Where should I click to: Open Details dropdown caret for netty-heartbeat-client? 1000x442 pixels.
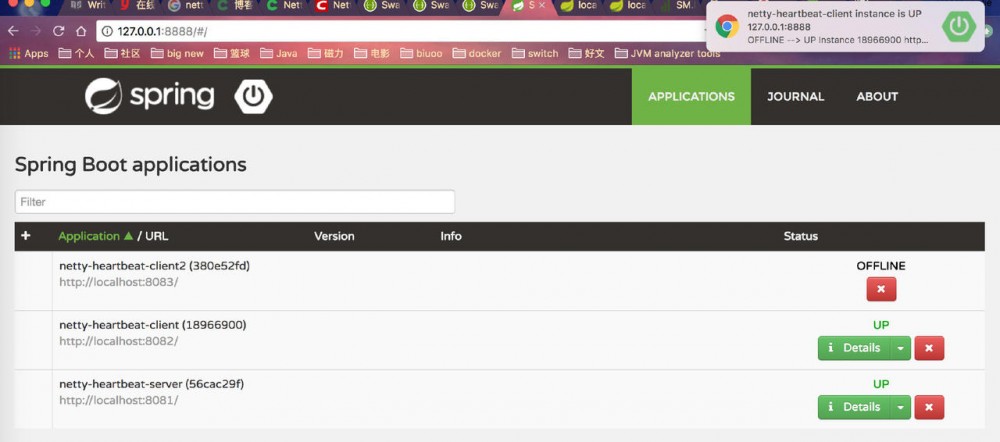coord(900,348)
